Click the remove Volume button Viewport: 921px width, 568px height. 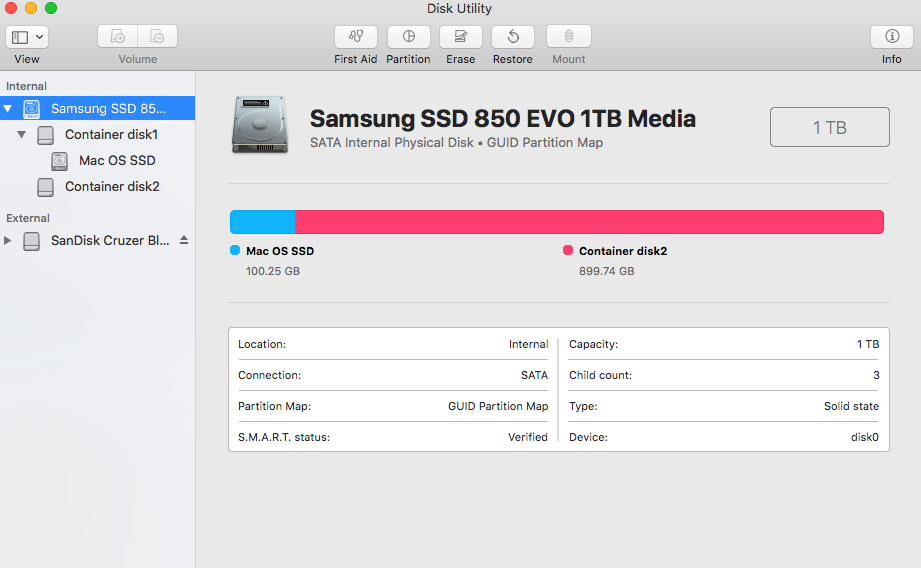(157, 36)
